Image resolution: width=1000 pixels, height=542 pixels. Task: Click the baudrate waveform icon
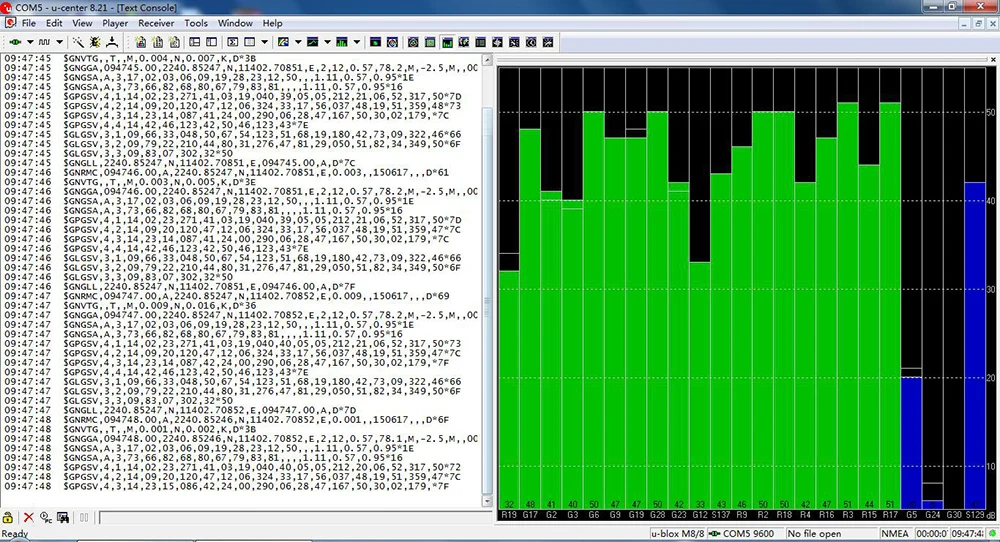point(44,42)
